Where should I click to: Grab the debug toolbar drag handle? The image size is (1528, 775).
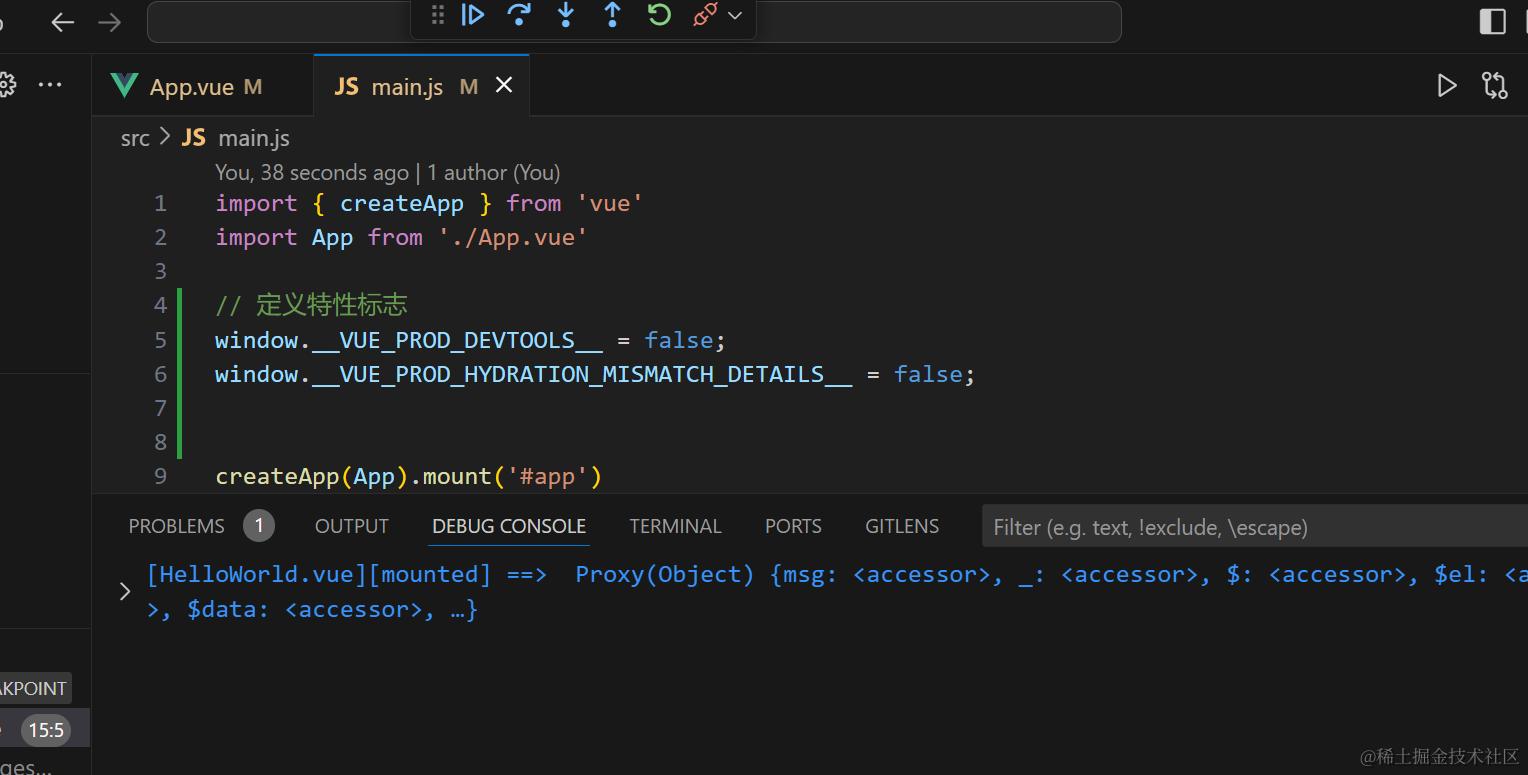[x=437, y=15]
